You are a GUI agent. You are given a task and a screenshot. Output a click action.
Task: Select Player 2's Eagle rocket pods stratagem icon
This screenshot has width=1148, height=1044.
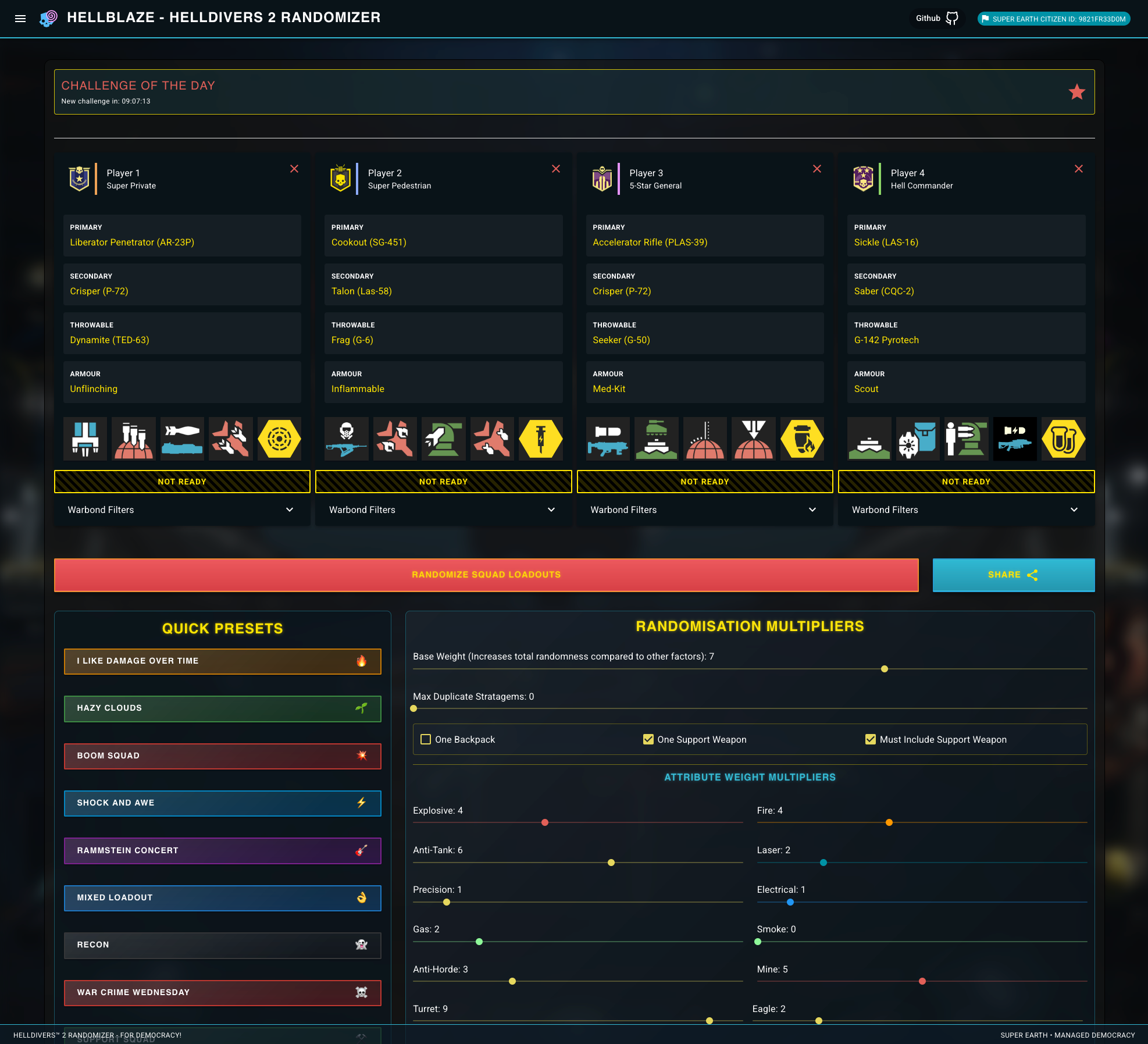(x=395, y=439)
